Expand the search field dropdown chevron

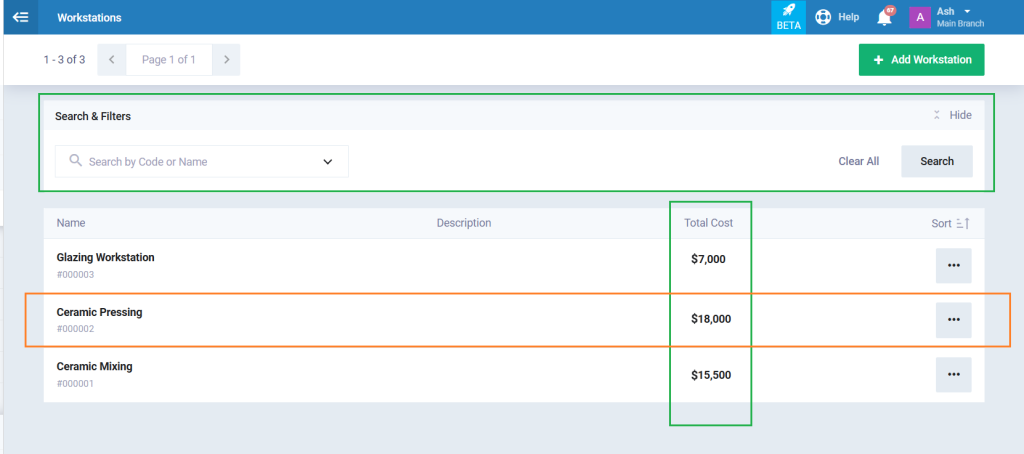pos(328,161)
